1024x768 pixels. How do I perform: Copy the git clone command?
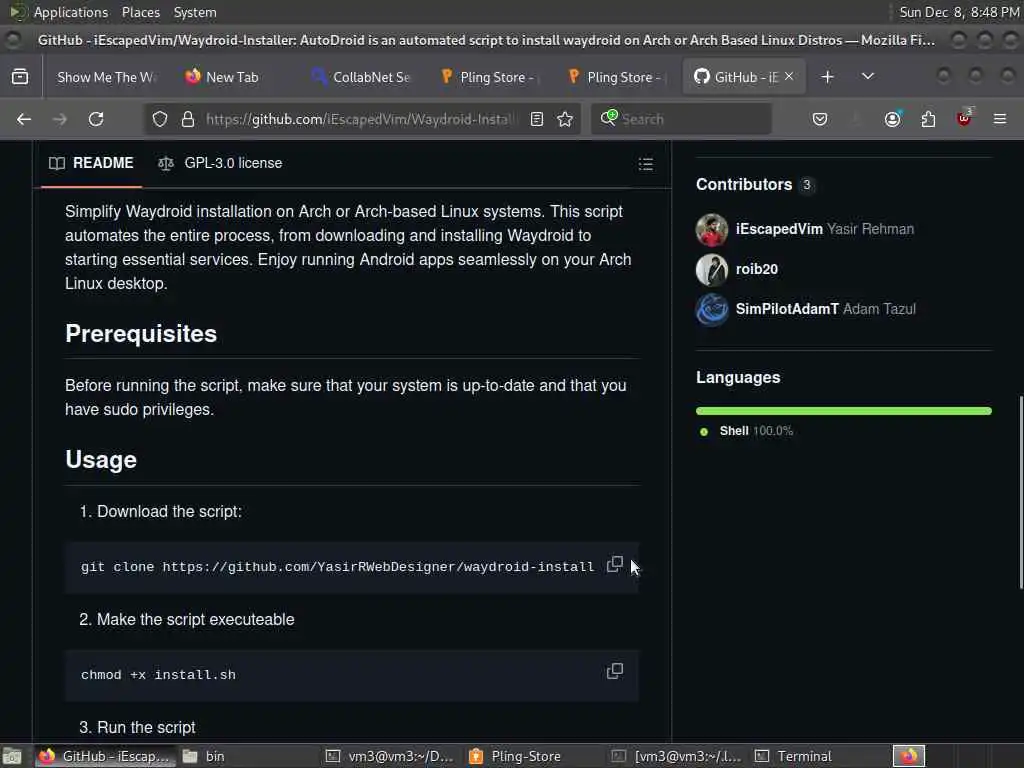615,564
